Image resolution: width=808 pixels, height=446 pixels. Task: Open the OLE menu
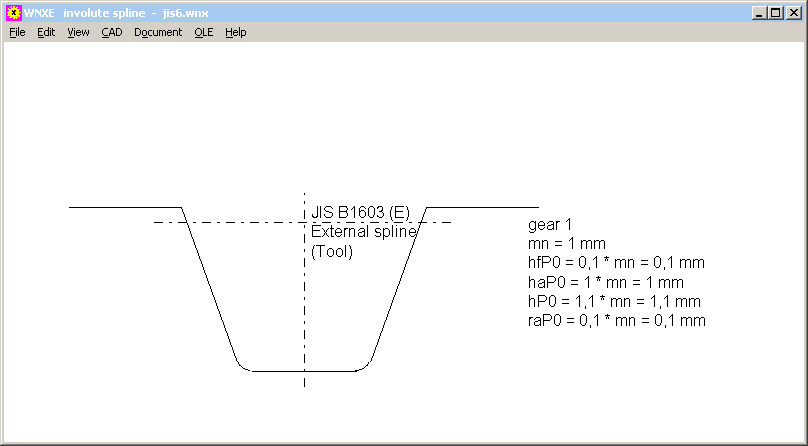tap(204, 32)
